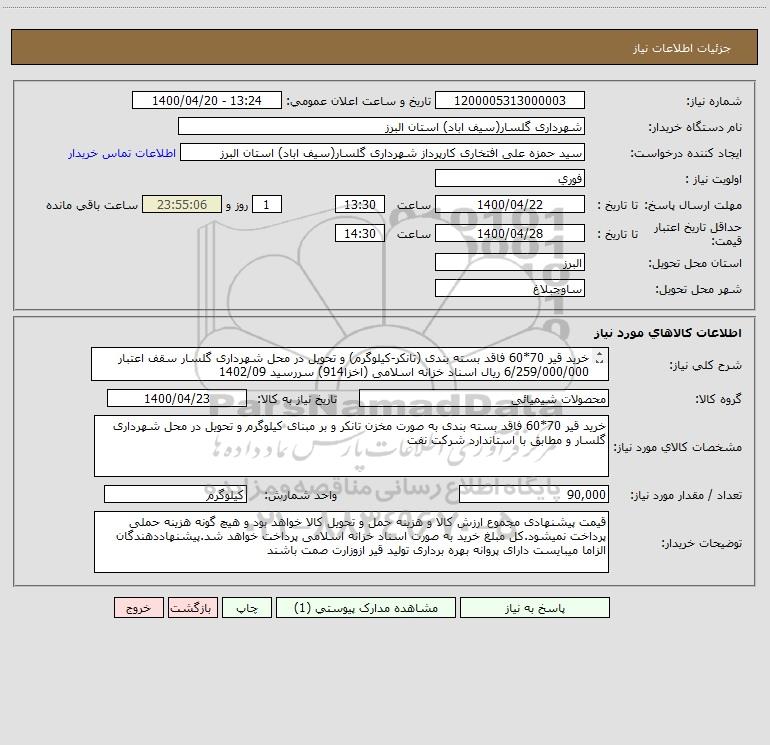Click the label شهر محل تحویل
Image resolution: width=770 pixels, height=745 pixels.
coord(699,290)
